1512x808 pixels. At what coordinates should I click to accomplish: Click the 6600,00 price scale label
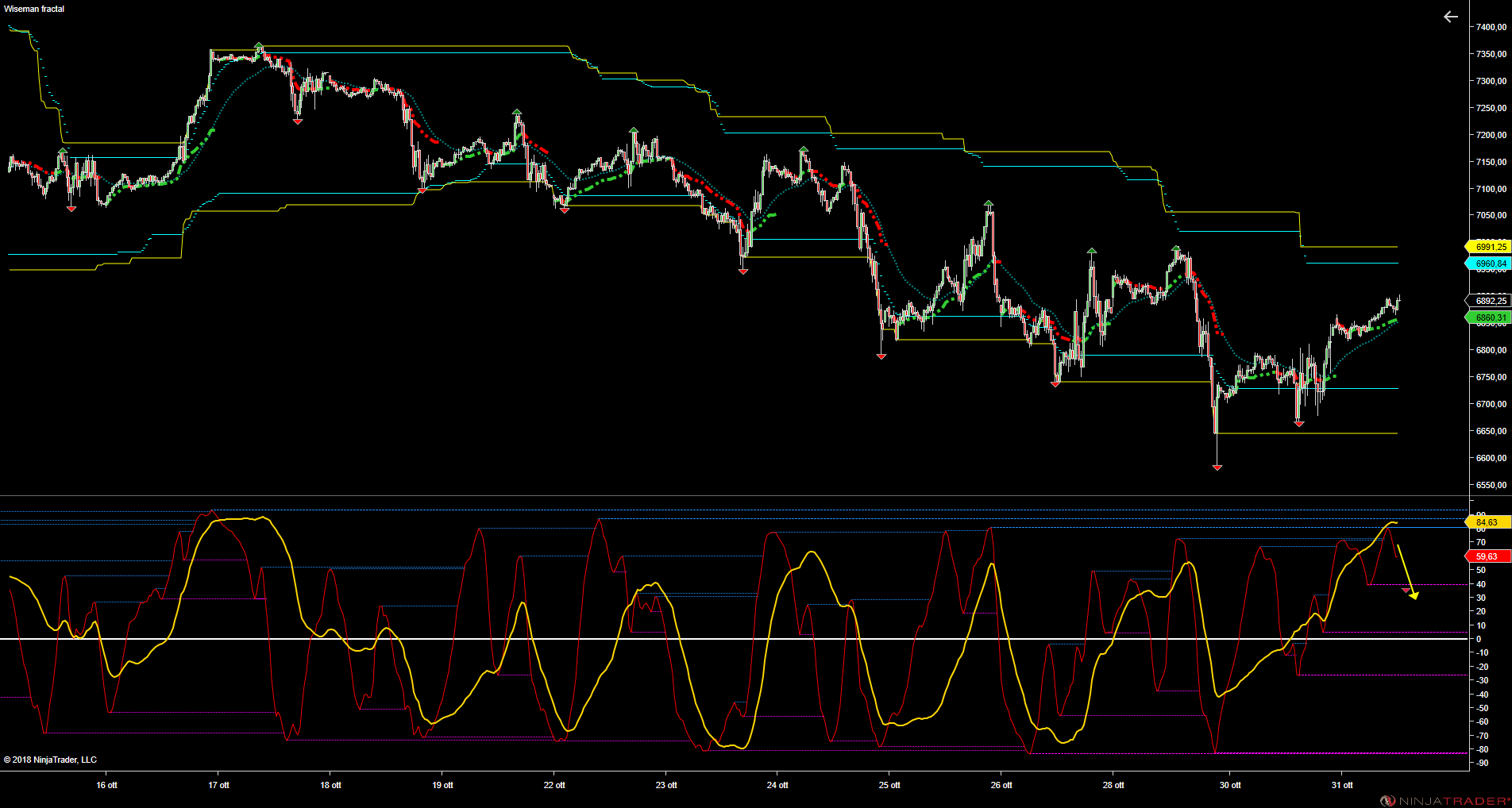(1491, 458)
